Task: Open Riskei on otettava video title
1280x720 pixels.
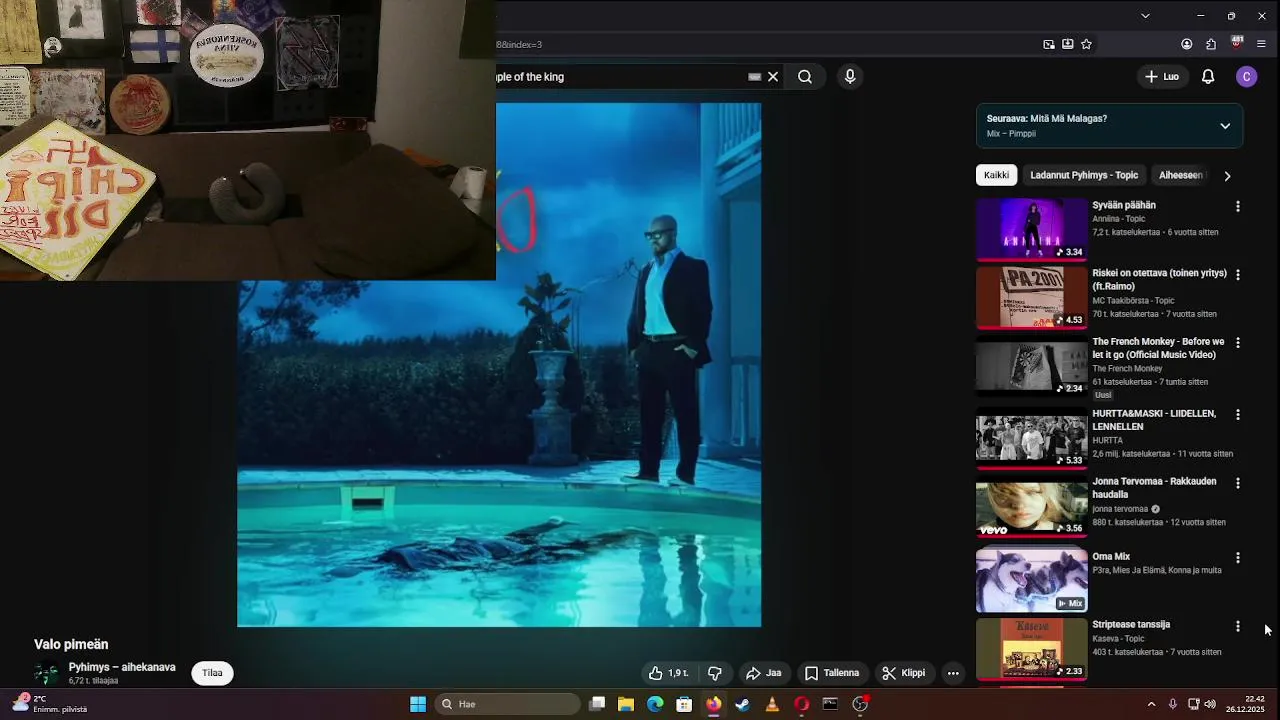Action: coord(1159,280)
